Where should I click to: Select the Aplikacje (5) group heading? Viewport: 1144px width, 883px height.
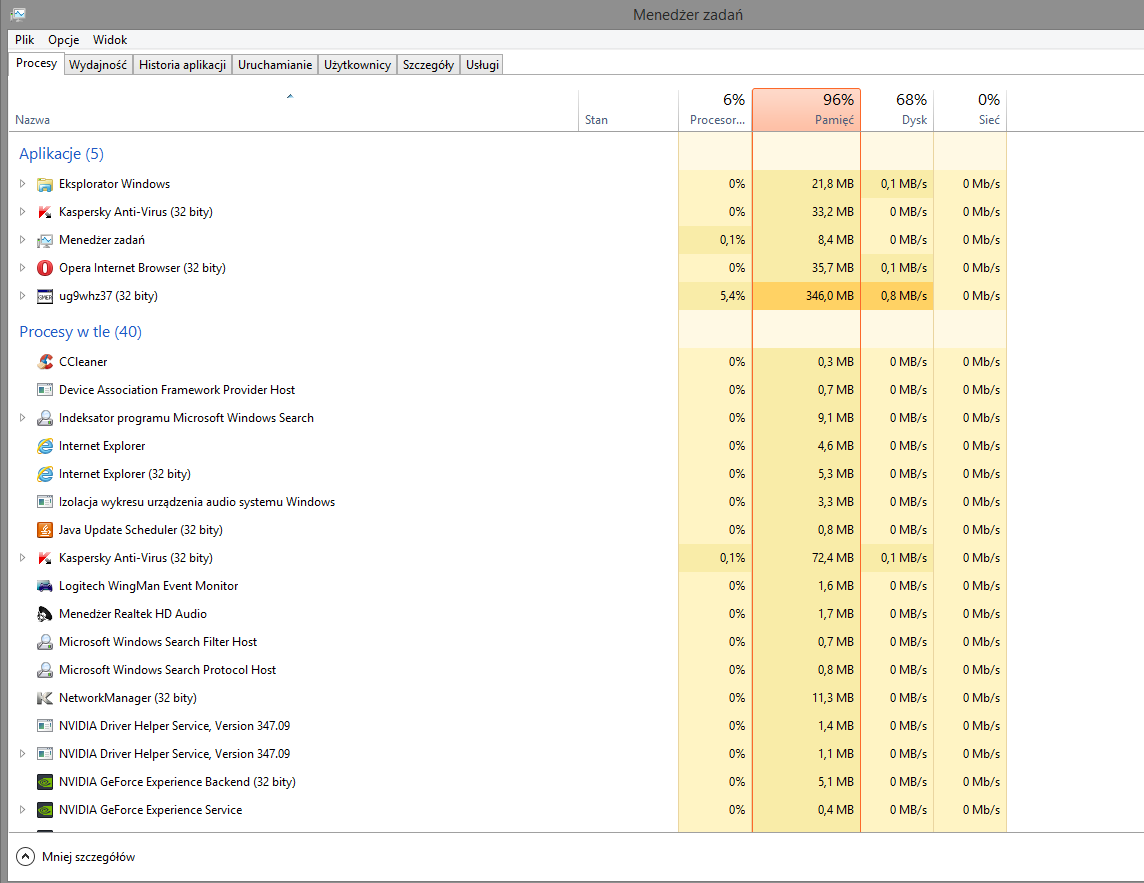61,154
